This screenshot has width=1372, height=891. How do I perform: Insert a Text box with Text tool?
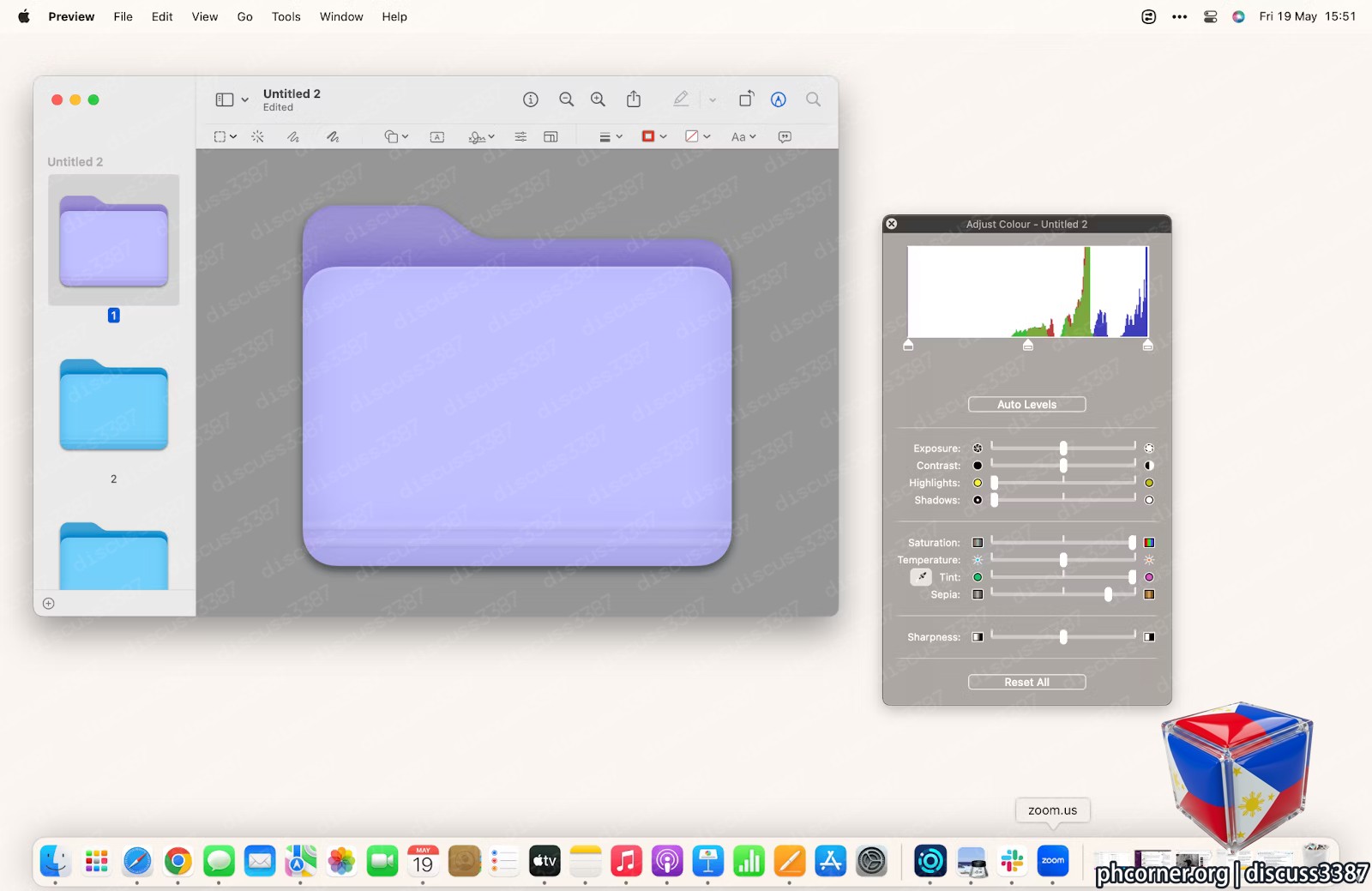click(437, 136)
